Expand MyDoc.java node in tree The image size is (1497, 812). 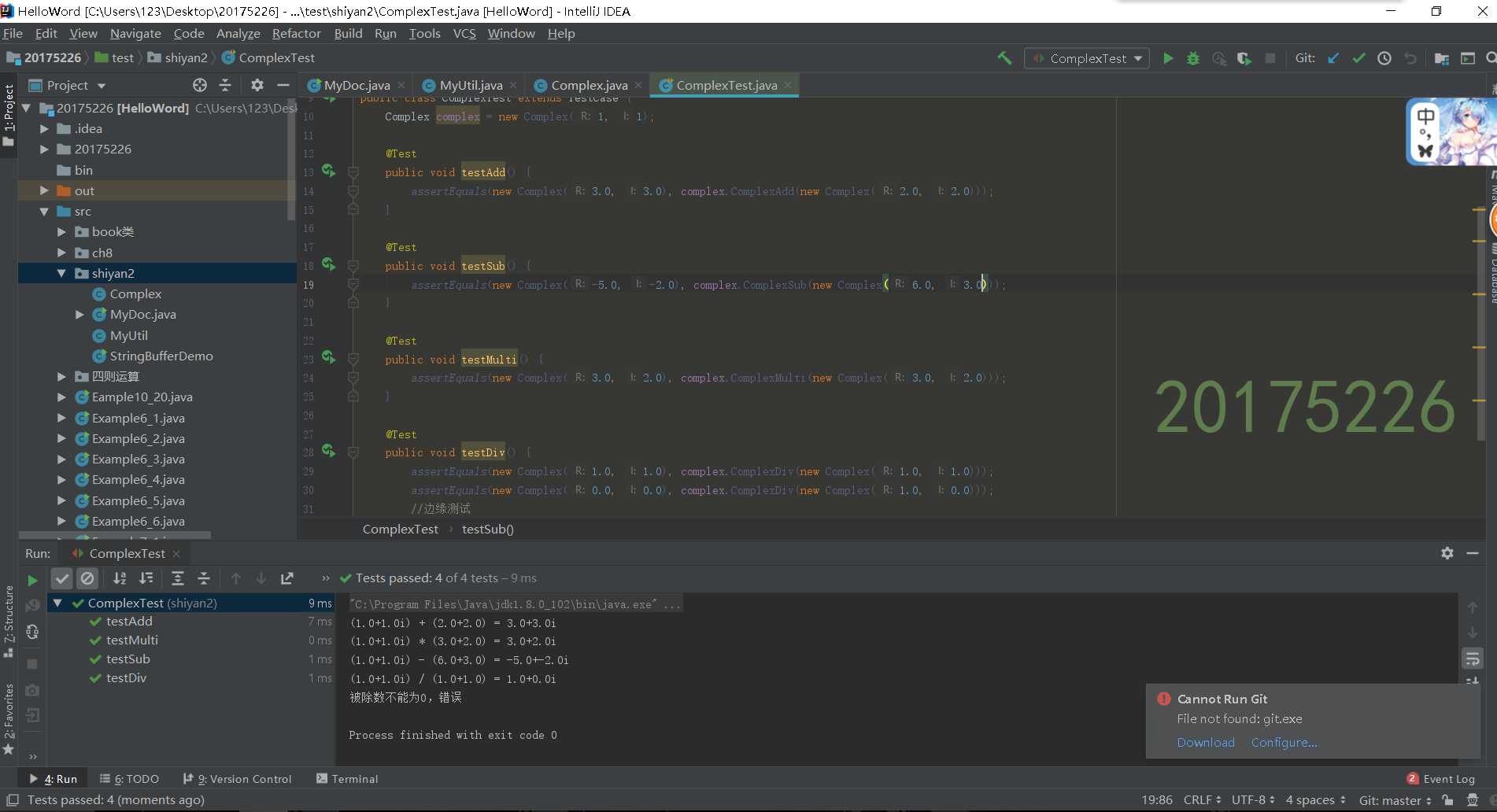pyautogui.click(x=79, y=315)
